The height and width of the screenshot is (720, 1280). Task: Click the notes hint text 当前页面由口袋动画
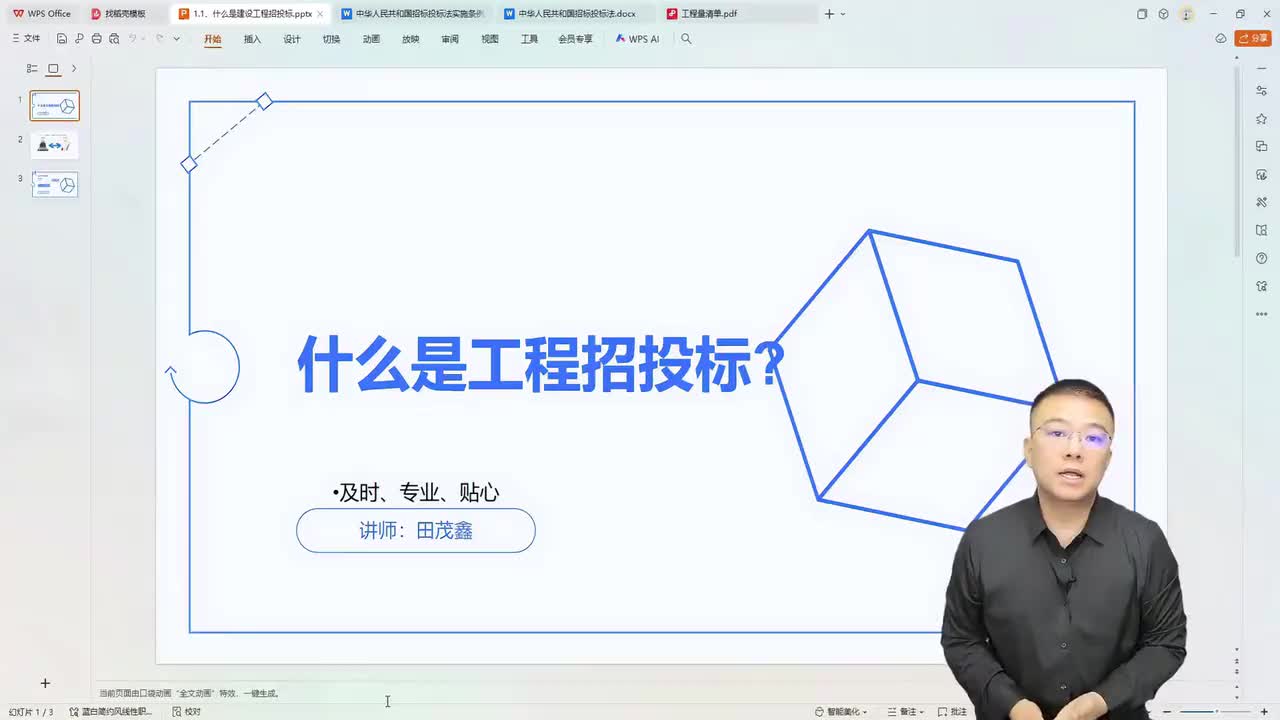pyautogui.click(x=189, y=693)
